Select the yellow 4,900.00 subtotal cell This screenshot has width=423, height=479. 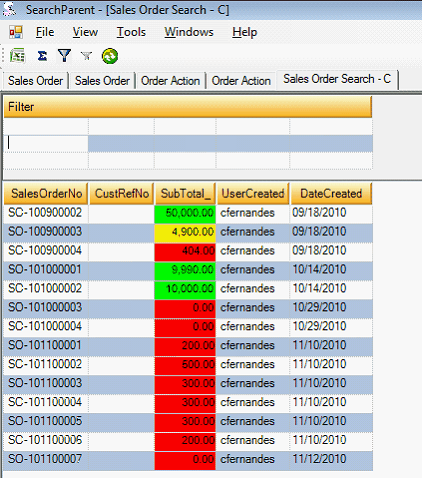(x=185, y=232)
